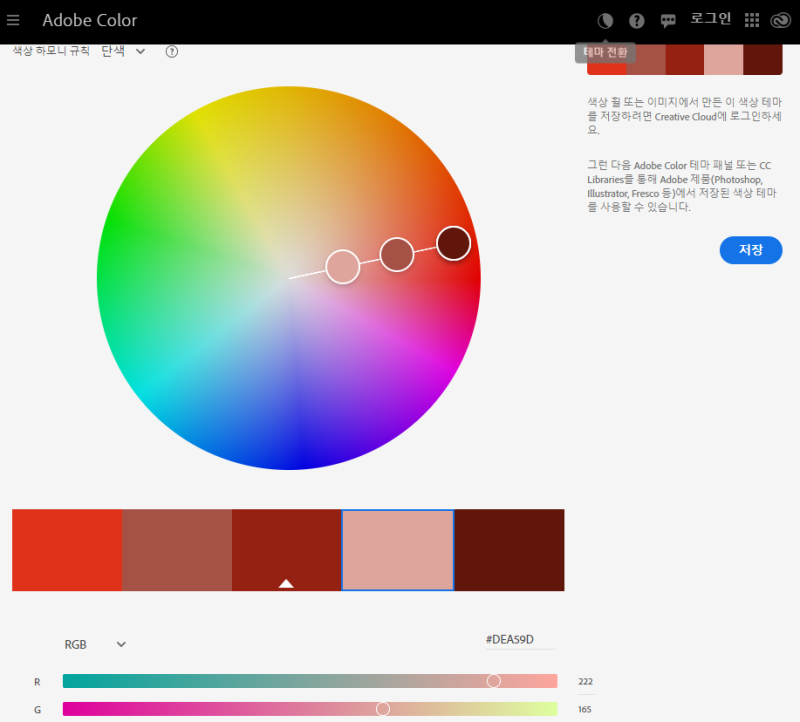Click the light pink swatch in top-right theme preview
Viewport: 800px width, 722px height.
pos(723,60)
